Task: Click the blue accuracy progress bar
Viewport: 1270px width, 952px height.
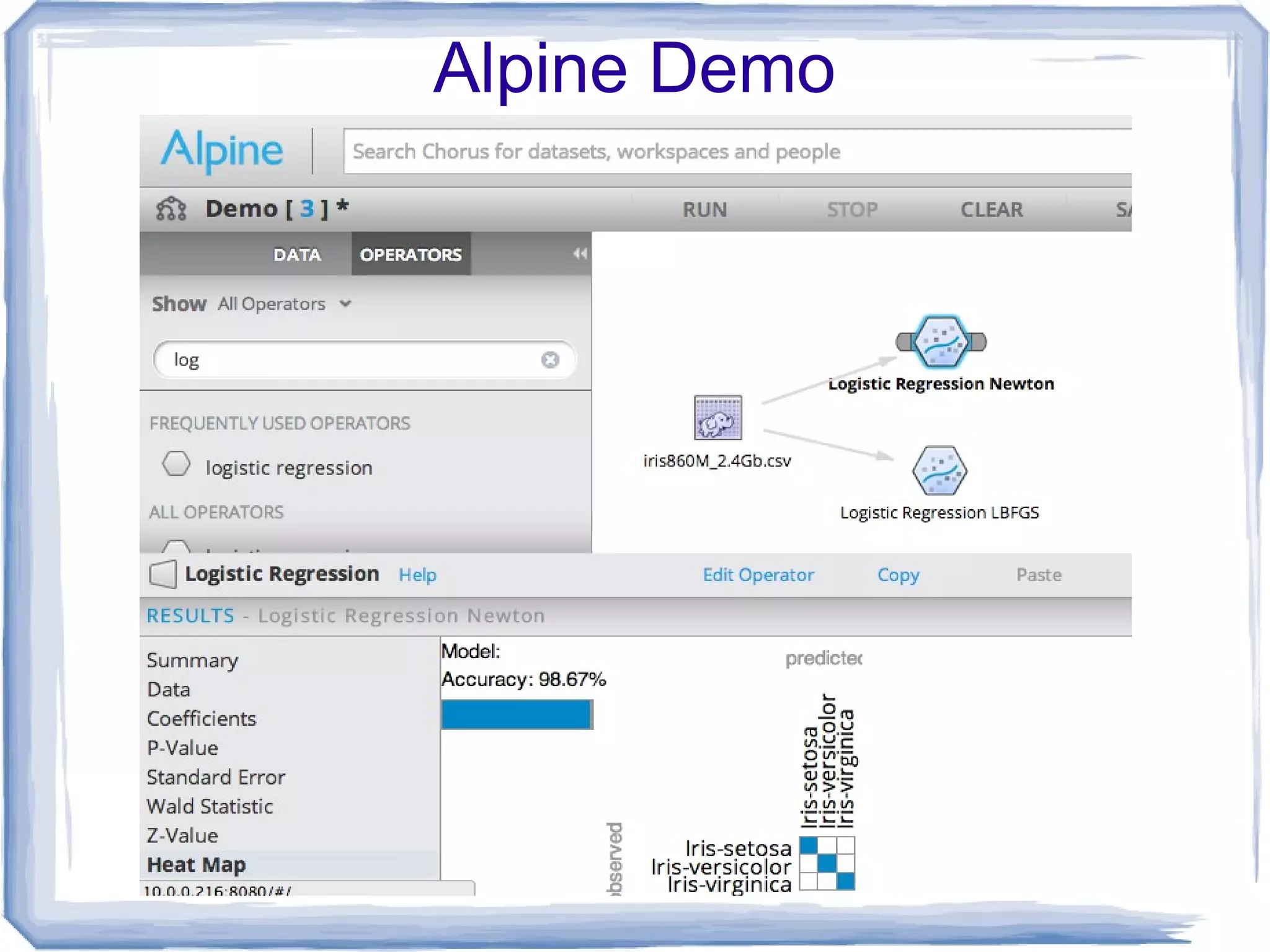Action: tap(517, 714)
